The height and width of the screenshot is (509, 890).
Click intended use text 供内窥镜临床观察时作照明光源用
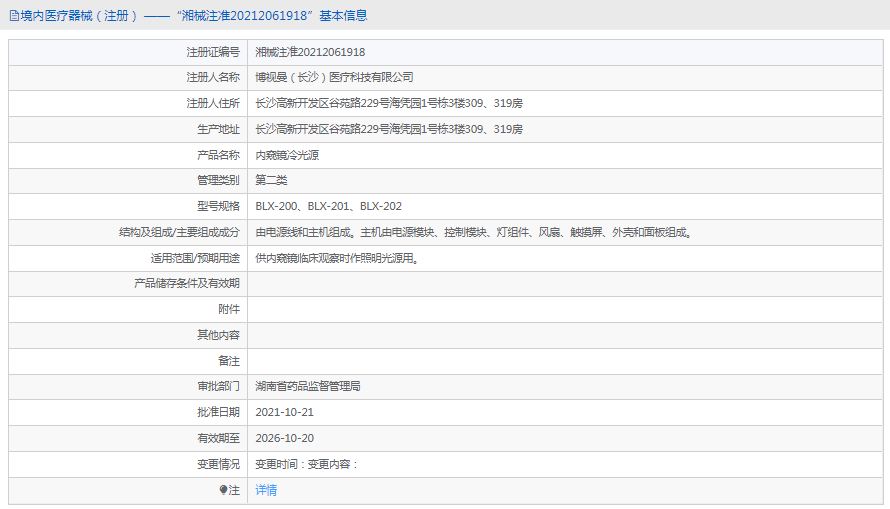pyautogui.click(x=337, y=259)
